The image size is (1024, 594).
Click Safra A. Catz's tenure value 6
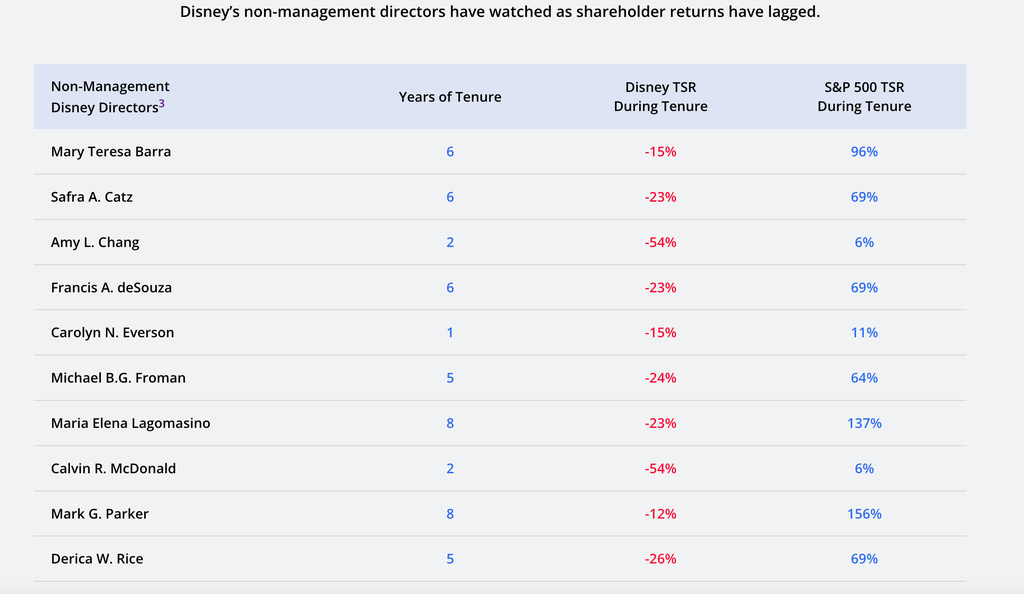click(450, 196)
